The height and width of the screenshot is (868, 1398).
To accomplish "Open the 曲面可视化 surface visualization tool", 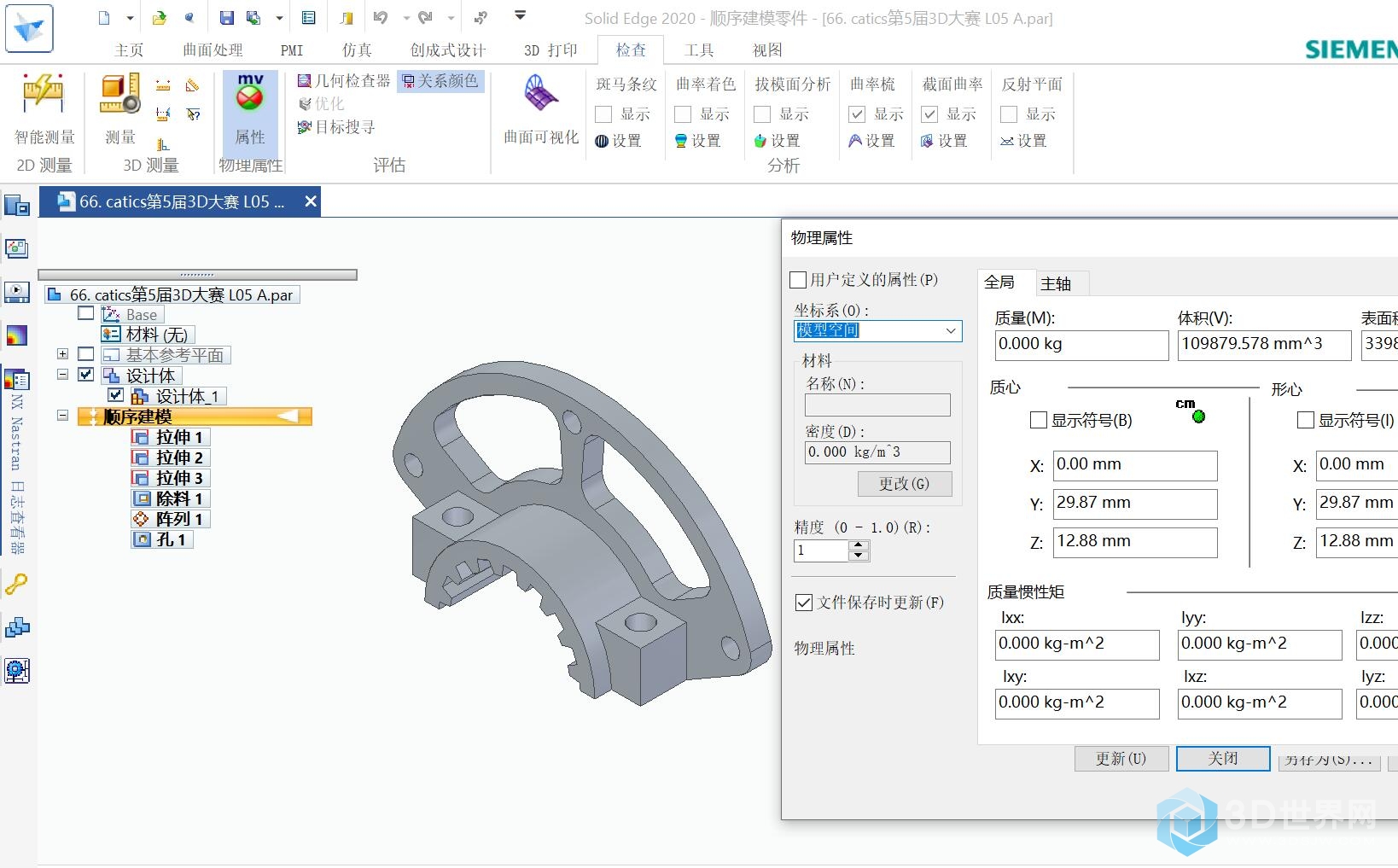I will (x=541, y=109).
